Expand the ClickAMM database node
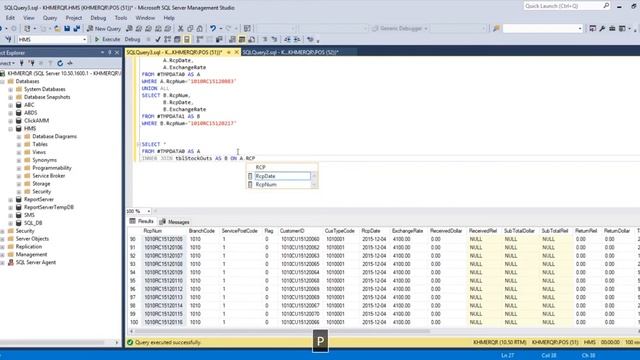 [x=11, y=121]
